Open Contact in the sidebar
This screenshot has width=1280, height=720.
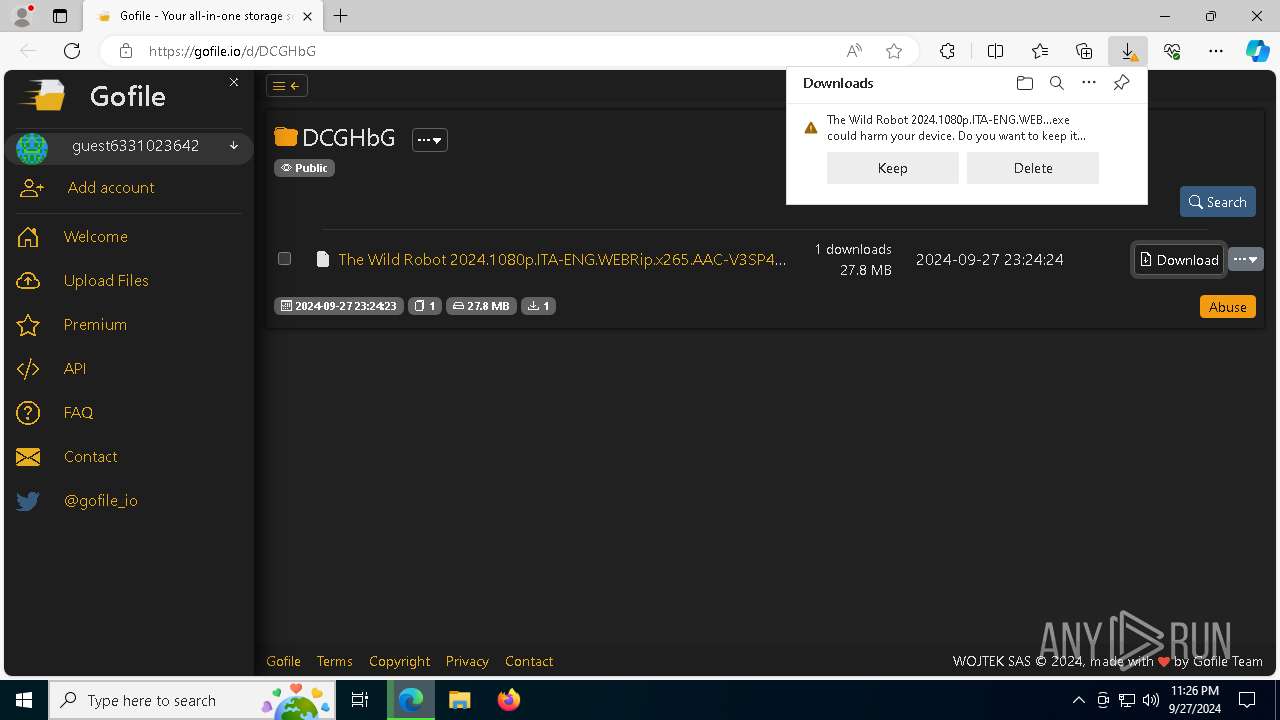(x=90, y=457)
